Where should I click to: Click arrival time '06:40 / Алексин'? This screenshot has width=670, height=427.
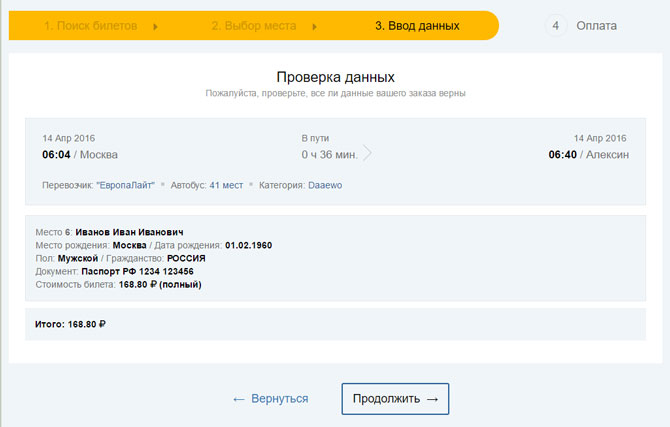pyautogui.click(x=587, y=155)
